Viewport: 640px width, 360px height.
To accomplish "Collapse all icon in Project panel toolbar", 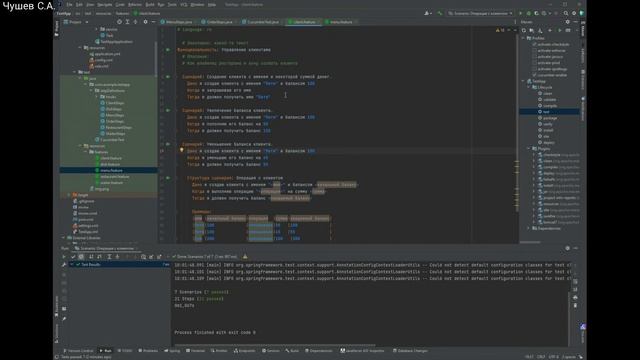I will pyautogui.click(x=136, y=22).
